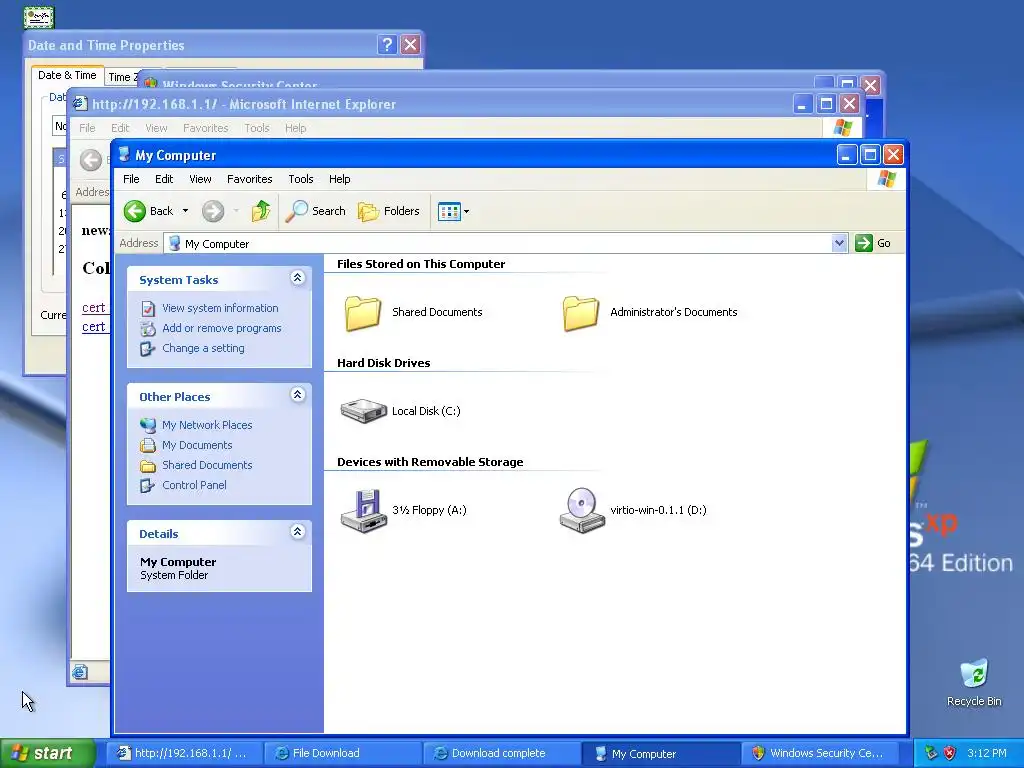Click the Internet Explorer status bar icon
This screenshot has height=768, width=1024.
pyautogui.click(x=80, y=672)
